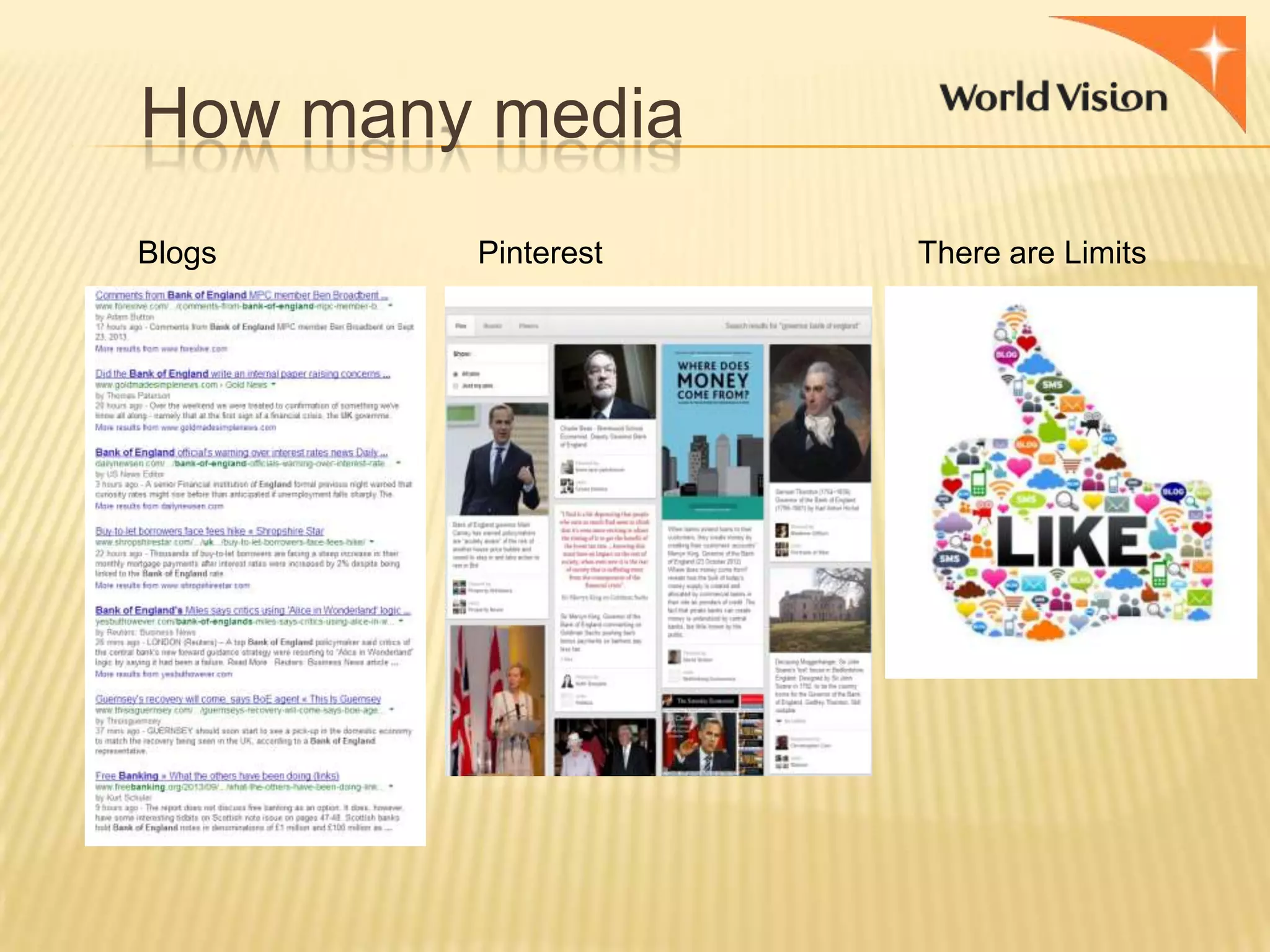Open the 'Where Does Money Come From?' pin

coord(713,432)
